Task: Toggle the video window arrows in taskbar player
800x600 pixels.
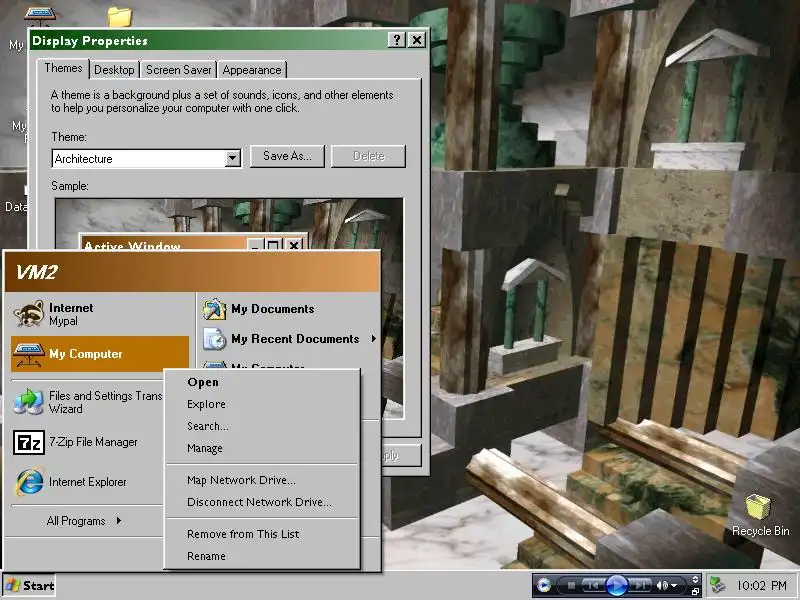Action: [x=695, y=580]
